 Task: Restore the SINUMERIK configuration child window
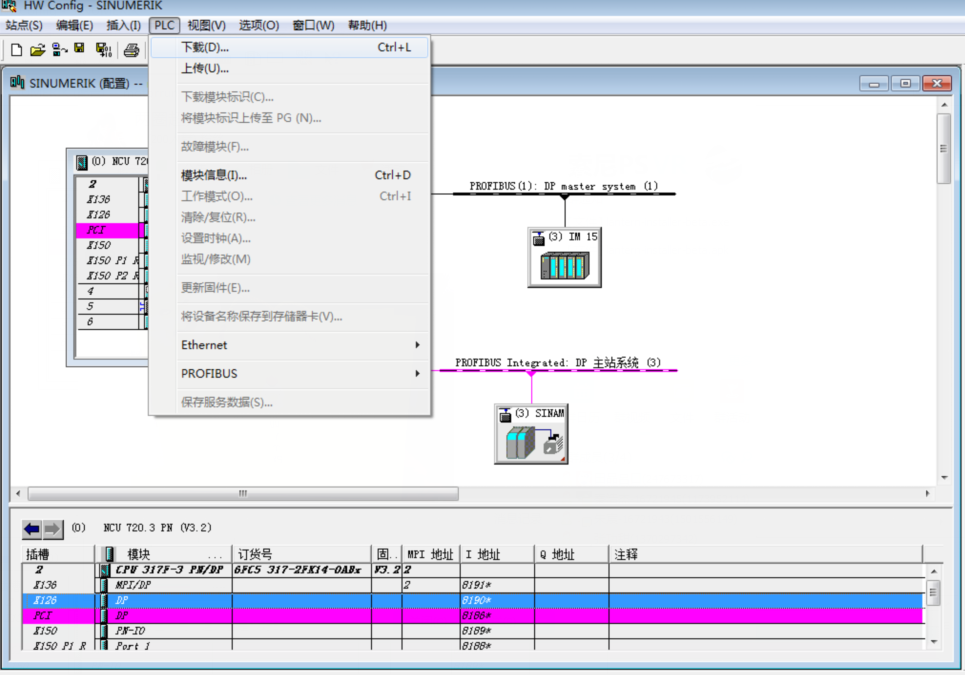pyautogui.click(x=905, y=83)
